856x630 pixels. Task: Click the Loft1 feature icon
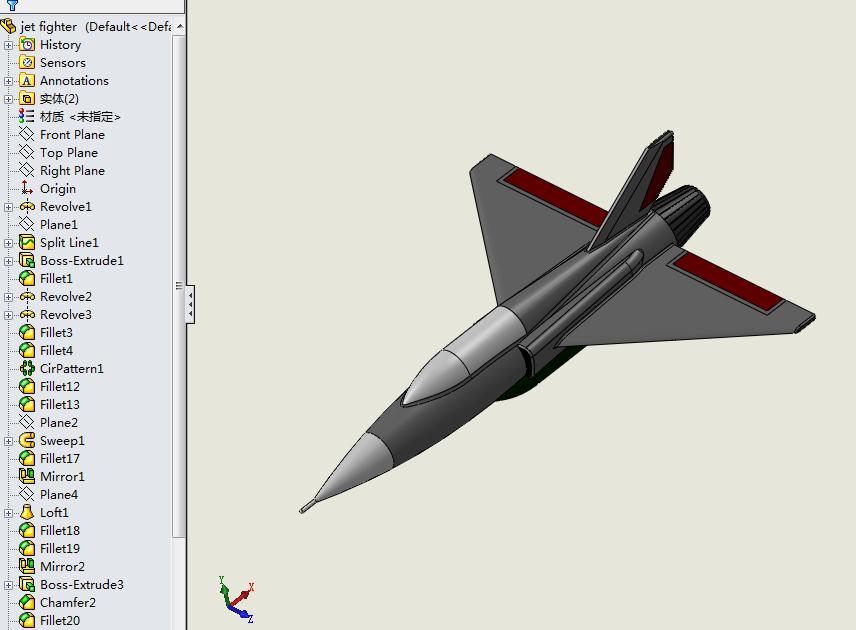coord(27,513)
